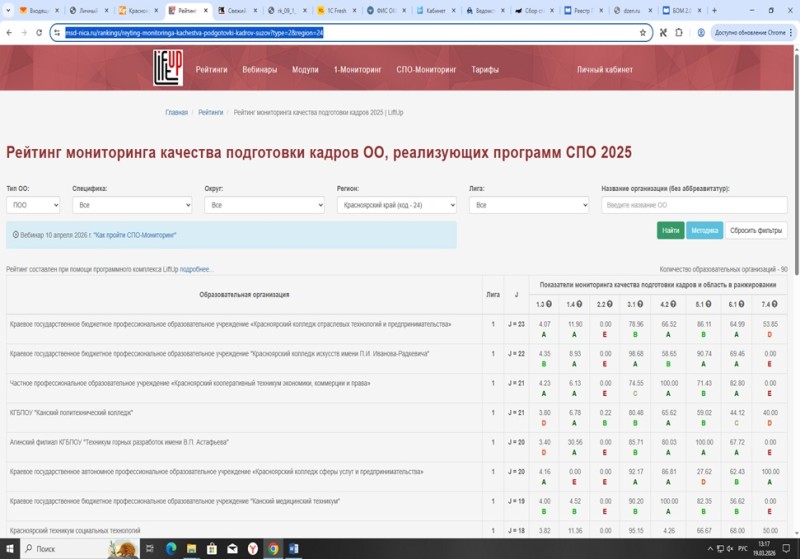
Task: Open Word from the taskbar
Action: point(294,548)
